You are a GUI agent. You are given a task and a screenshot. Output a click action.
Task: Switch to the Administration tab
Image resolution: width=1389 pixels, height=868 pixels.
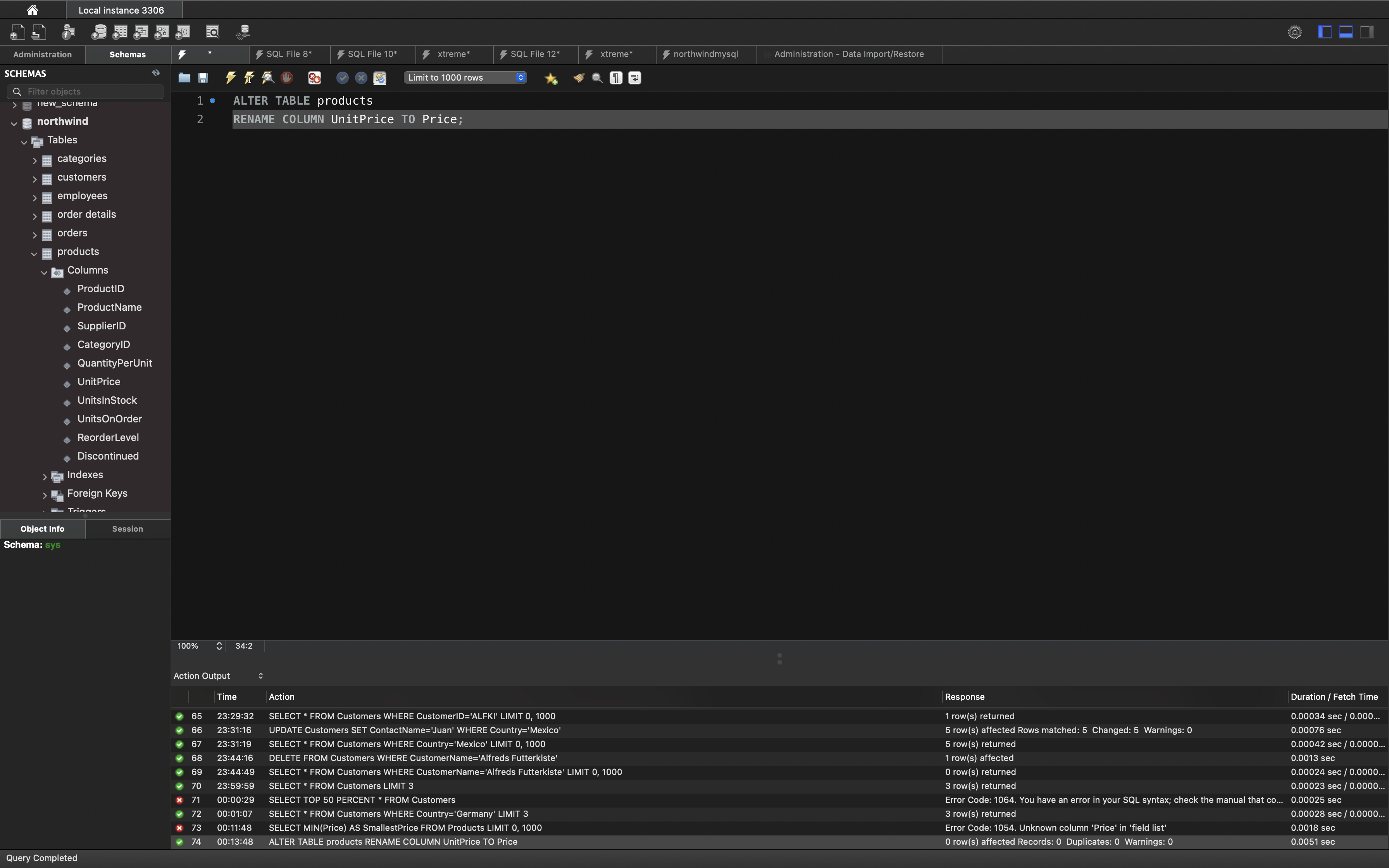43,55
